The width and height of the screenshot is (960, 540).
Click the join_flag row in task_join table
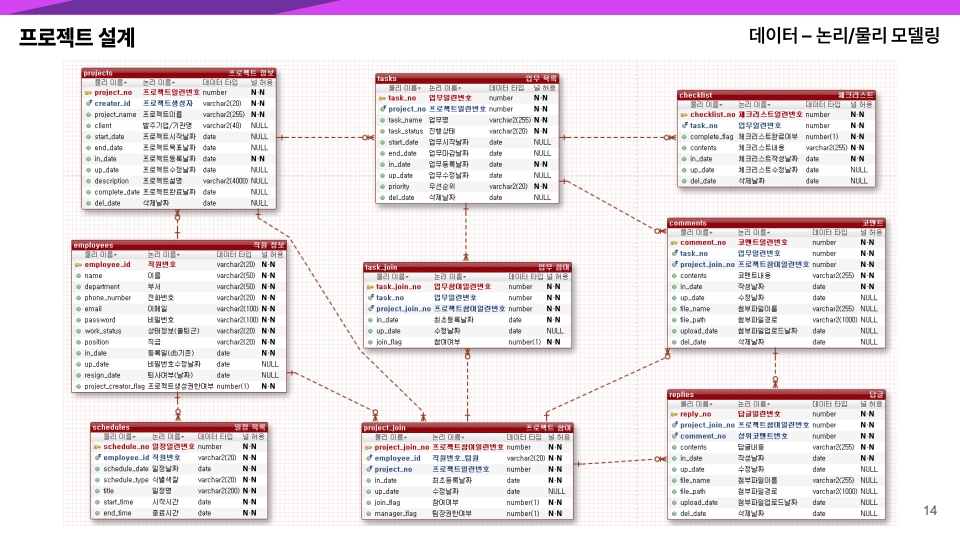(467, 342)
